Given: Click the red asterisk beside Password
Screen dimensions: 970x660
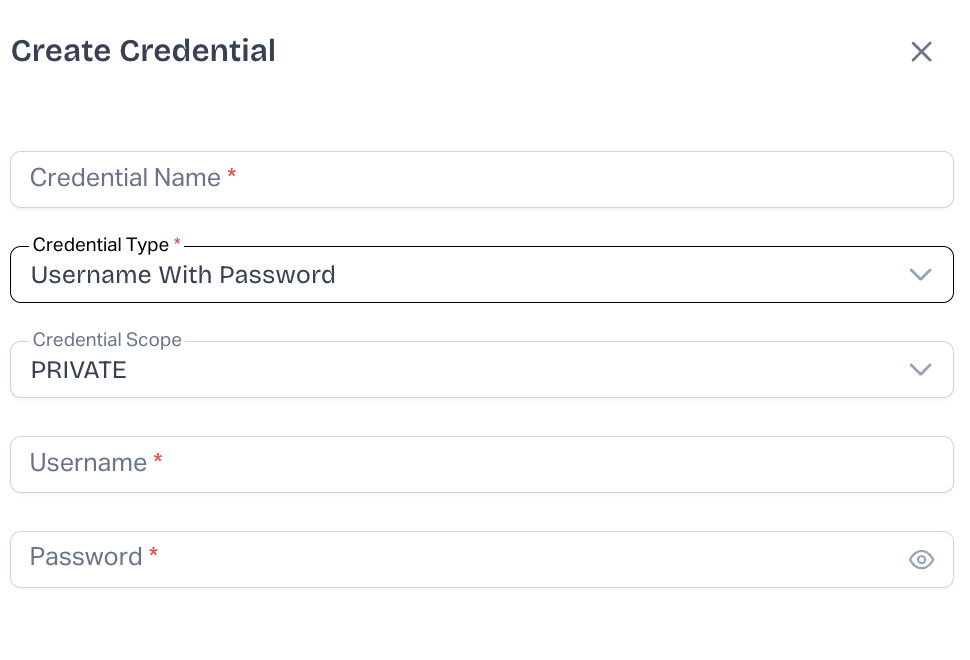Looking at the screenshot, I should pos(153,555).
